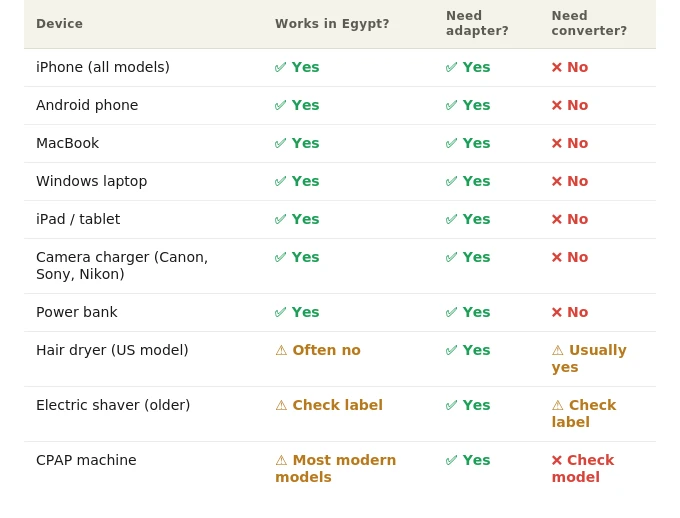680x518 pixels.
Task: Click 'Hair dryer (US model)' device name
Action: (112, 350)
